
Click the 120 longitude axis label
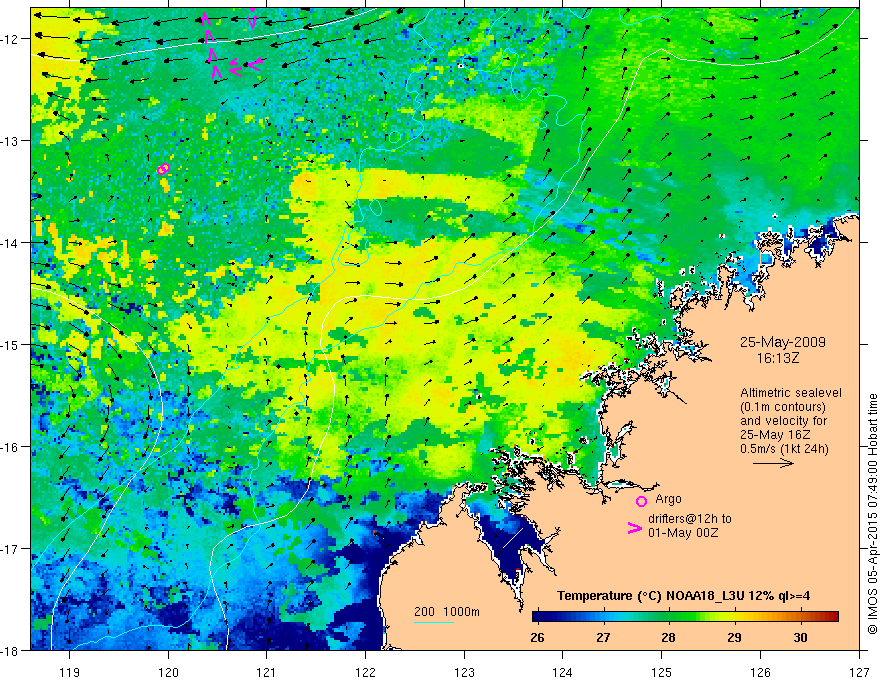point(168,672)
